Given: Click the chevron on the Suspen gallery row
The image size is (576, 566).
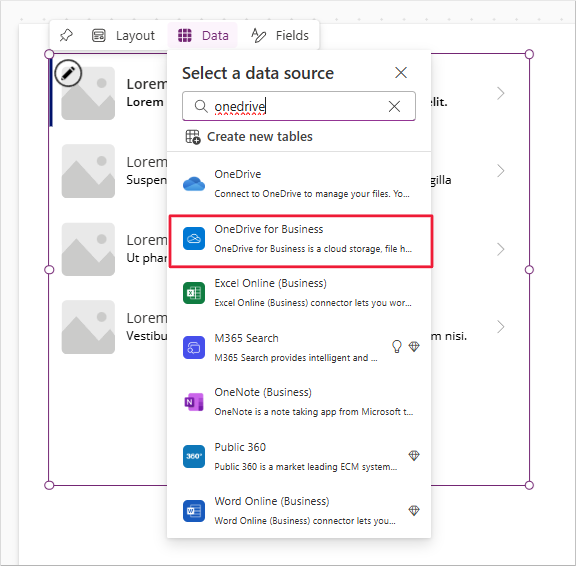Looking at the screenshot, I should tap(500, 171).
